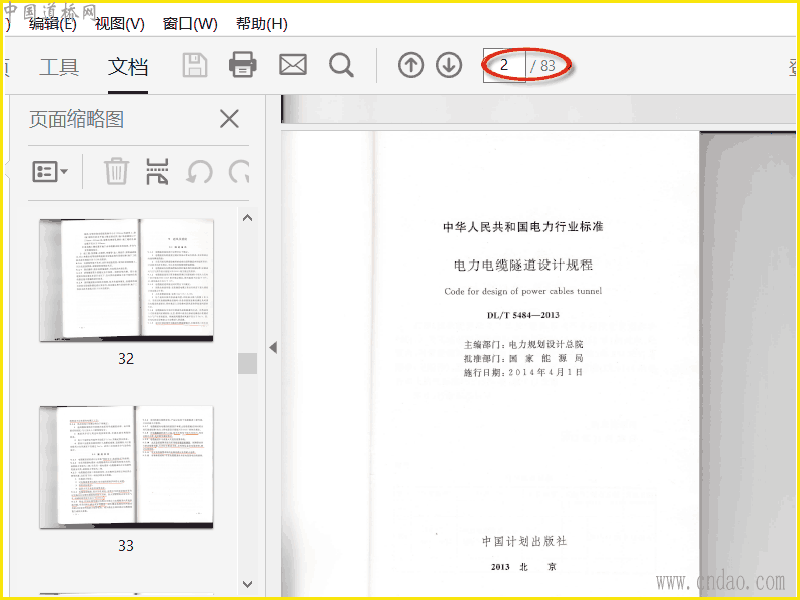Click line 施行日期：2014年4月1日
800x600 pixels.
click(523, 372)
